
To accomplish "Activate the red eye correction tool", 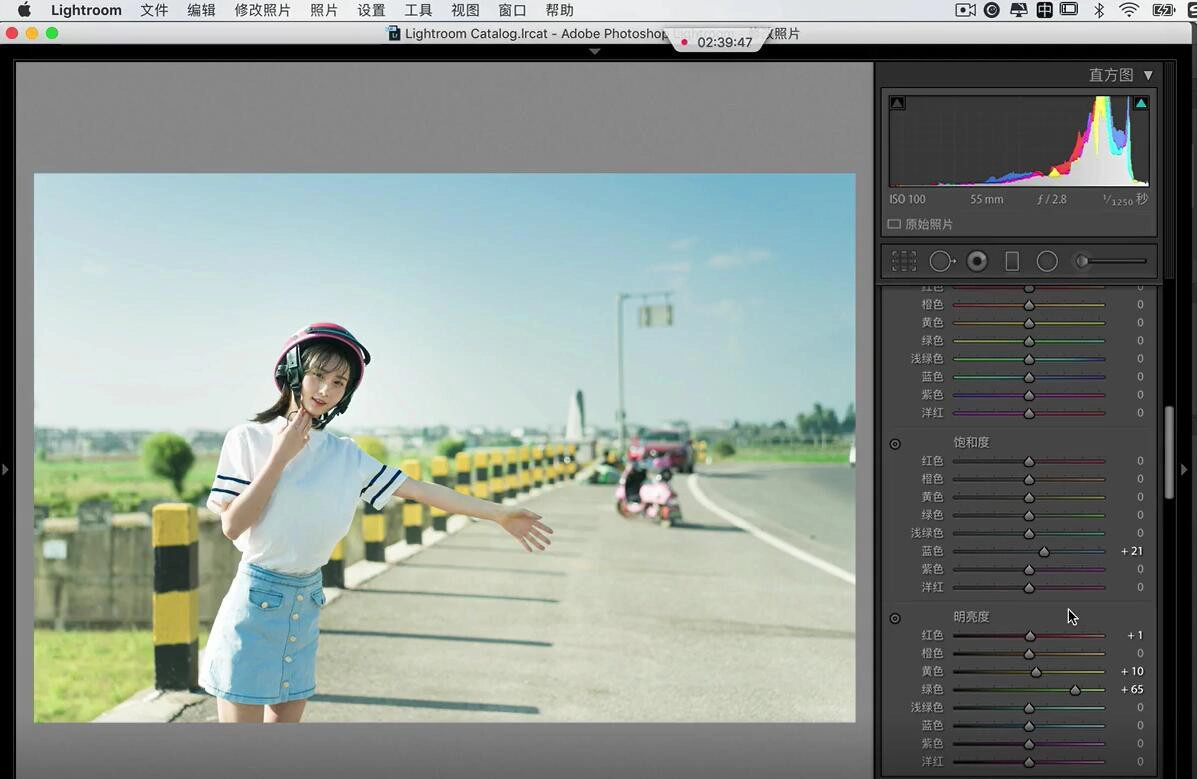I will tap(977, 261).
